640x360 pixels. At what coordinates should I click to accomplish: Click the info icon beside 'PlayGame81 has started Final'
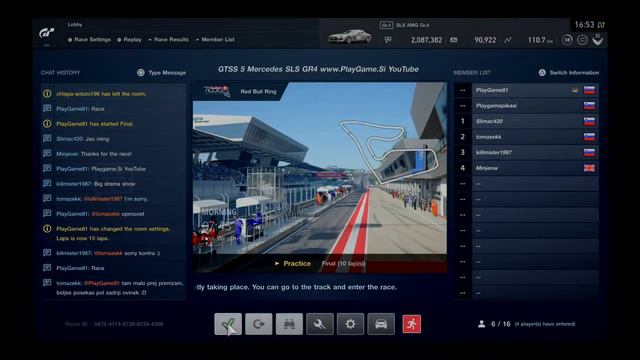[x=47, y=124]
